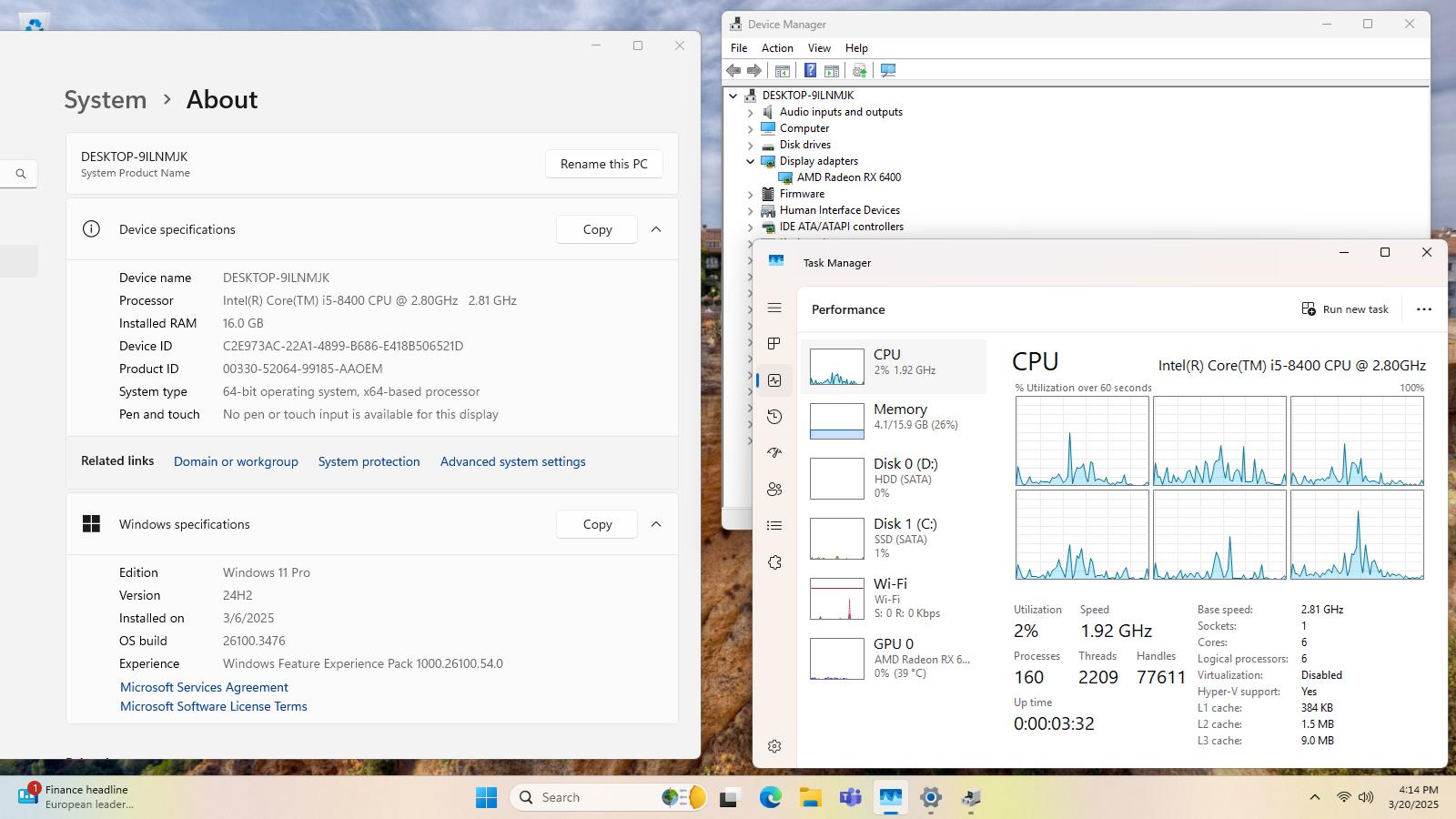This screenshot has width=1456, height=819.
Task: Collapse the Display adapters node
Action: (751, 161)
